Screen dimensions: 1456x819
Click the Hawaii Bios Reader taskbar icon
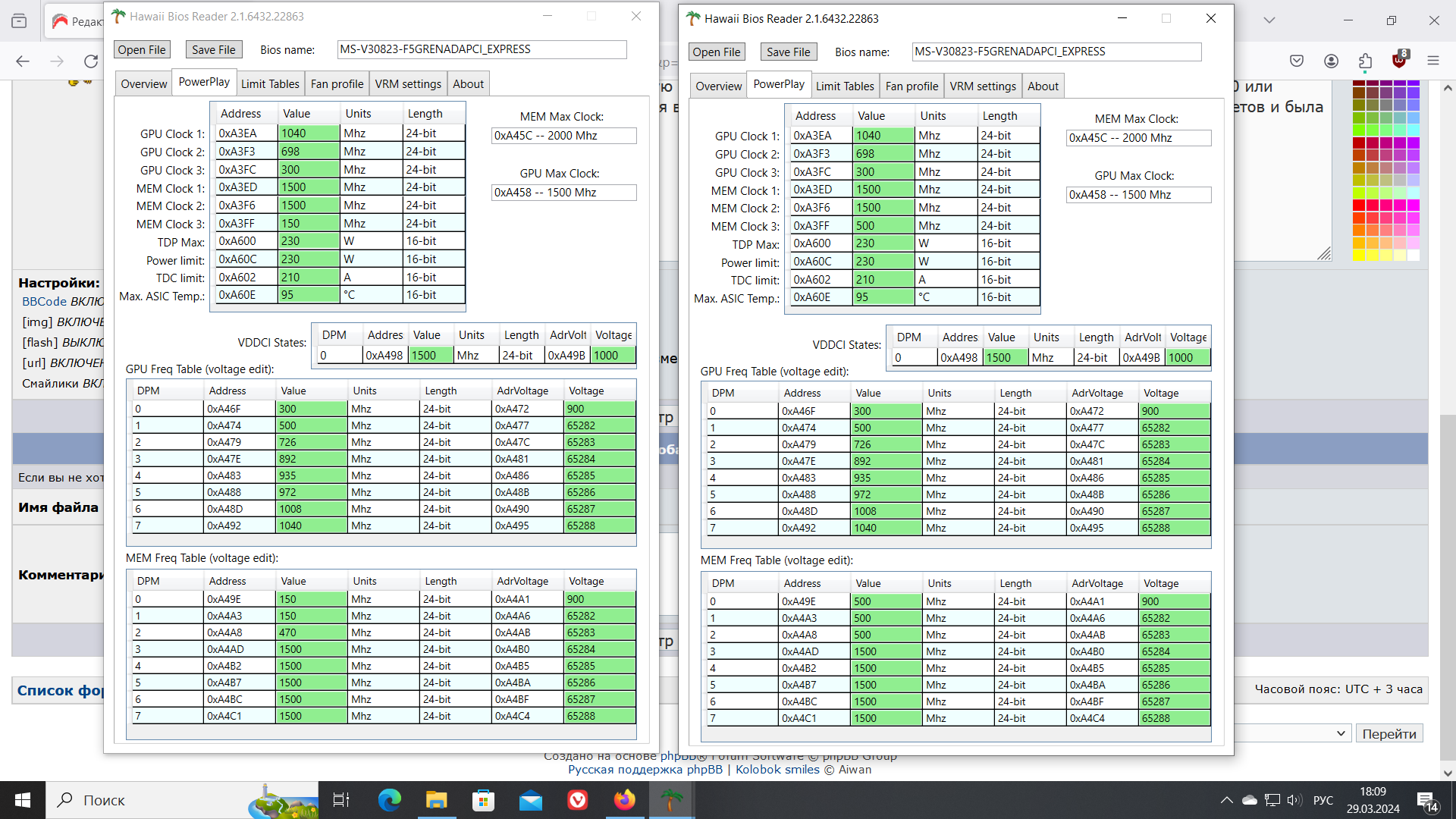point(671,800)
